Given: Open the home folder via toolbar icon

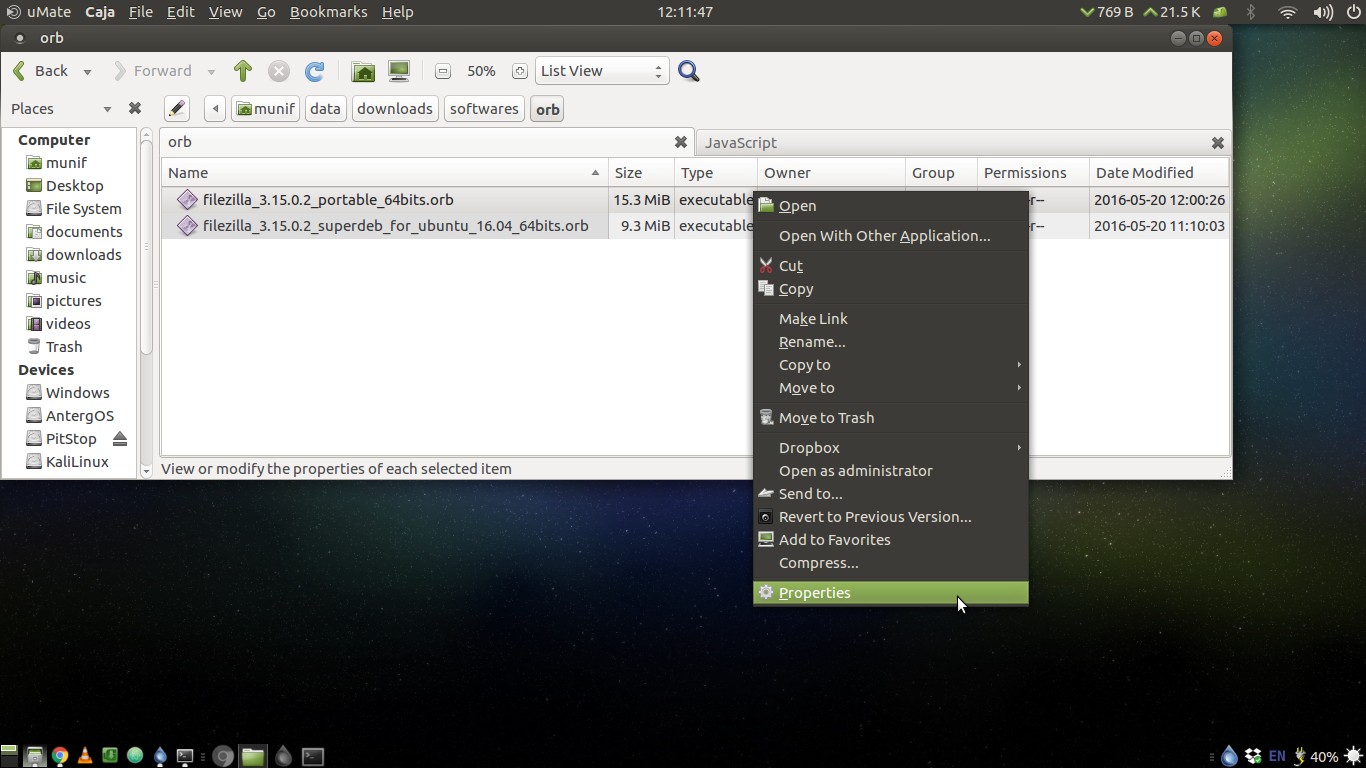Looking at the screenshot, I should pos(363,71).
